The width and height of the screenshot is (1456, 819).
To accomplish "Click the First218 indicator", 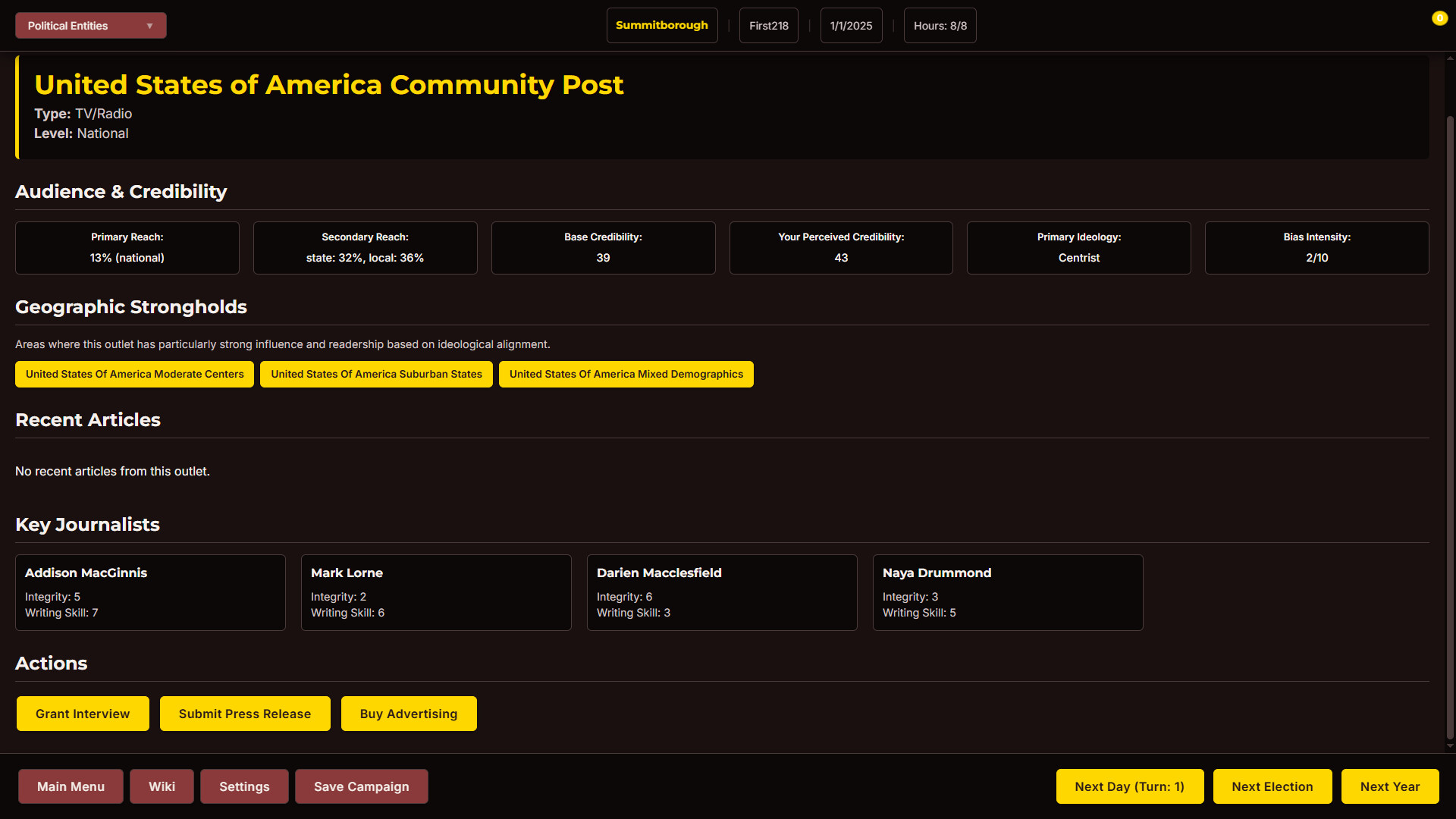I will (x=768, y=26).
